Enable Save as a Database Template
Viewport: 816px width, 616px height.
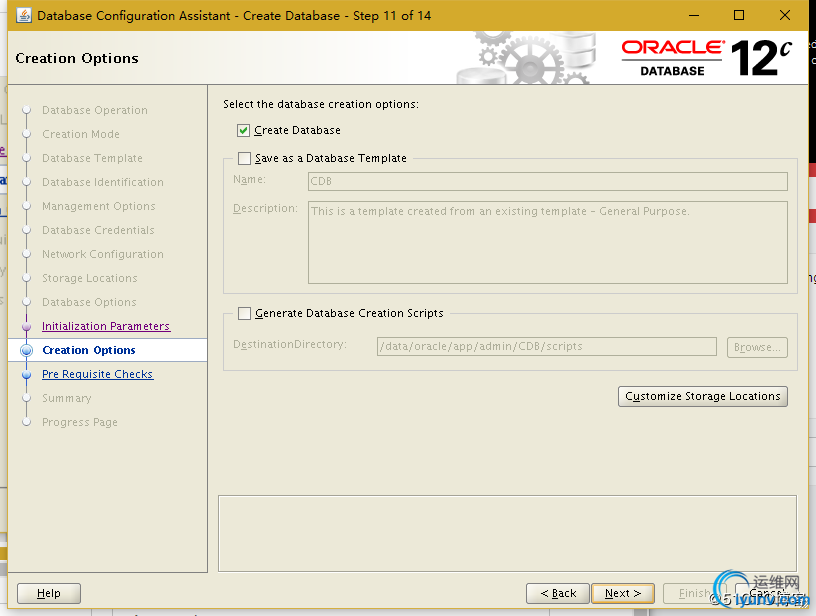click(244, 158)
